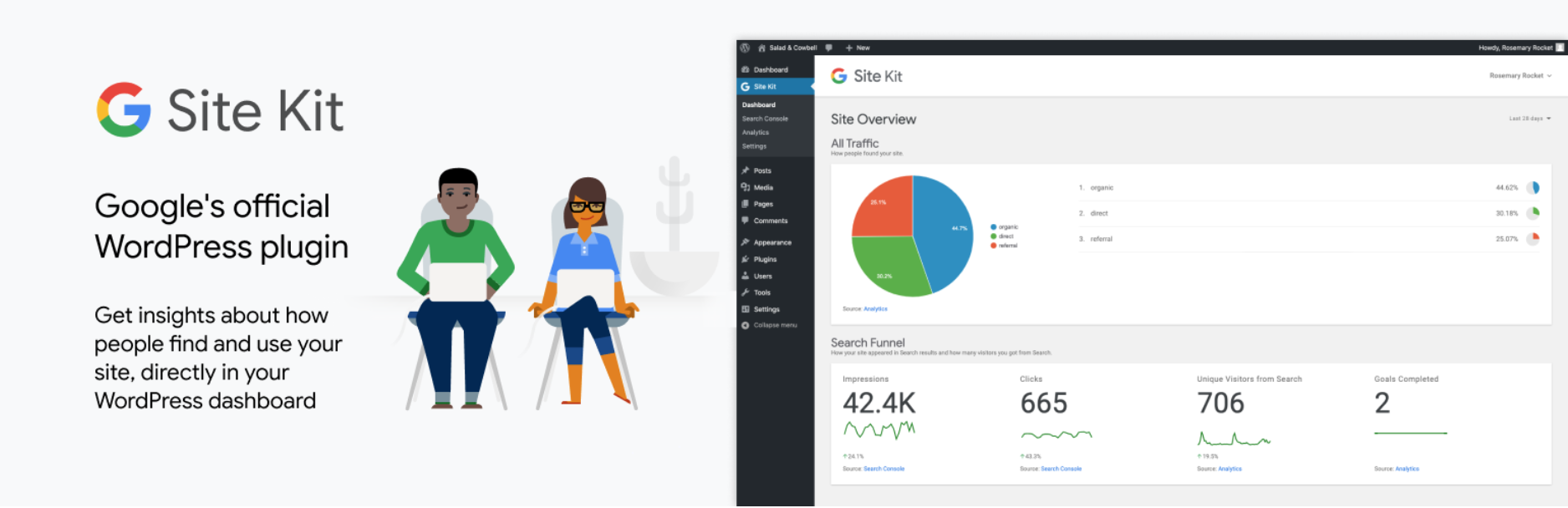Viewport: 1568px width, 508px height.
Task: Click the Comments bubble icon in sidebar
Action: [746, 221]
